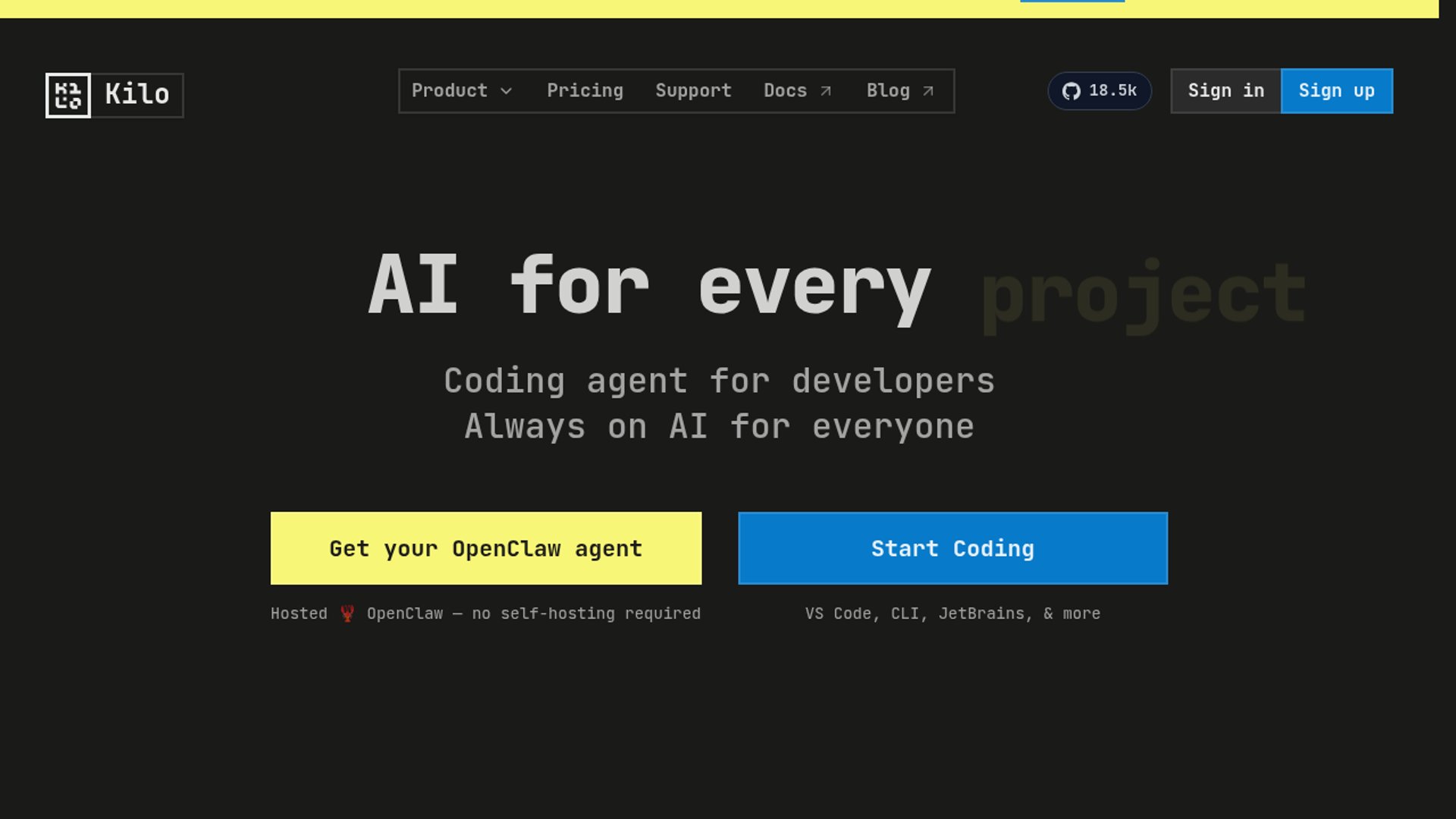Click the Blog external-link arrow icon
The width and height of the screenshot is (1456, 819).
(928, 91)
